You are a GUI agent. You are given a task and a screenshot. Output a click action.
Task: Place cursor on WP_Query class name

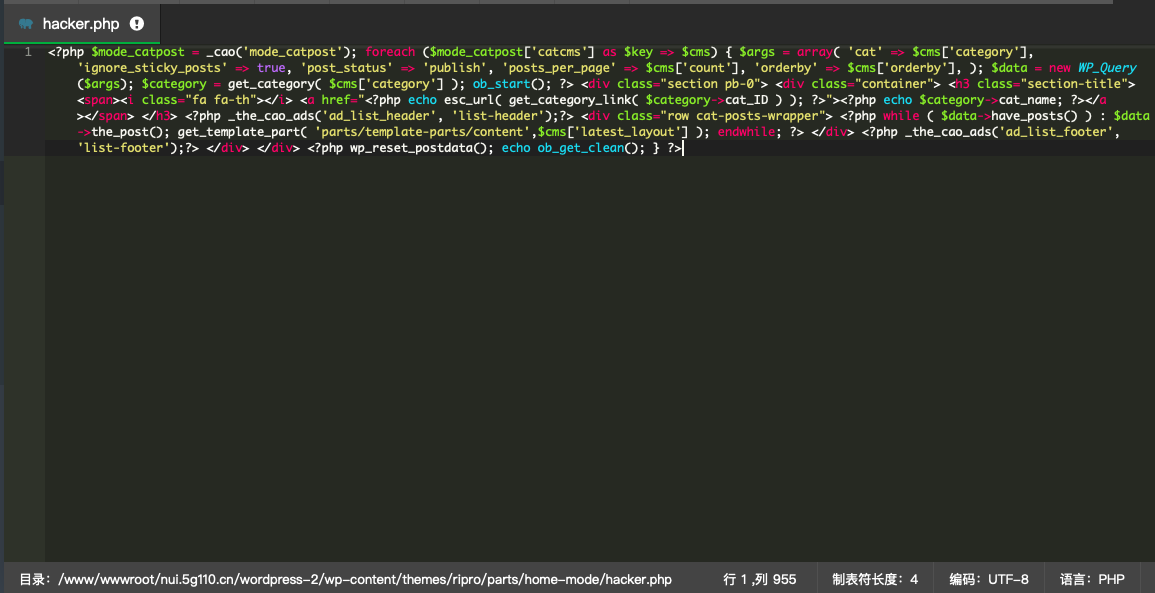point(1106,68)
